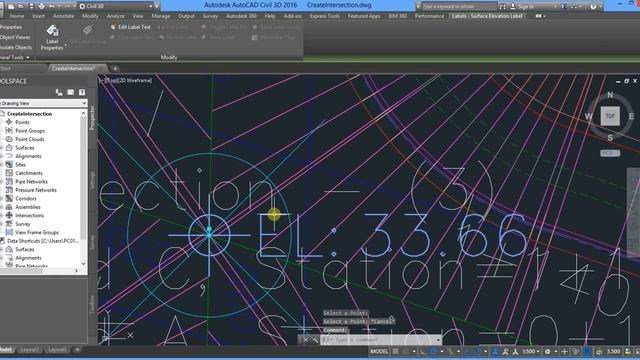This screenshot has height=360, width=640.
Task: Select the Pipe Networks node icon
Action: tap(9, 182)
